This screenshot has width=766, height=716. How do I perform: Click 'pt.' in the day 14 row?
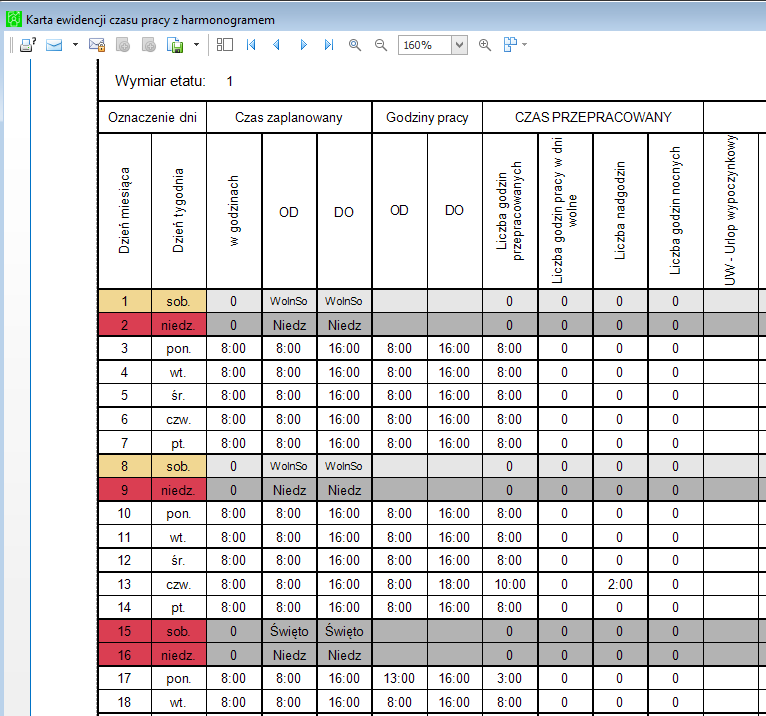pyautogui.click(x=178, y=608)
